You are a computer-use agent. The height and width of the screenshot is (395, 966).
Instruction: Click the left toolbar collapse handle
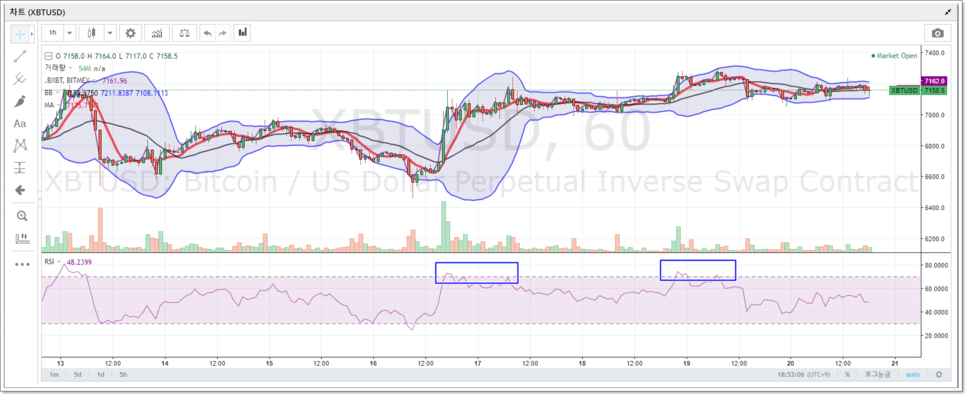tap(39, 198)
